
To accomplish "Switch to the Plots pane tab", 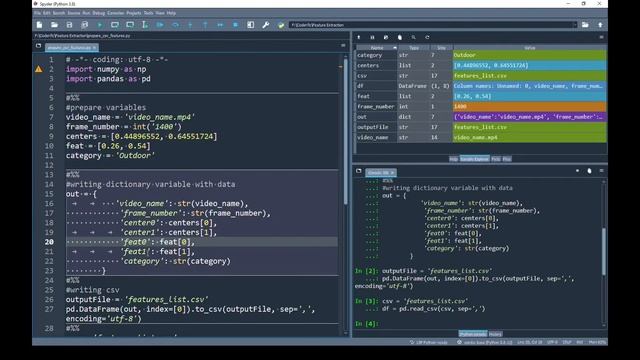I will [x=496, y=159].
